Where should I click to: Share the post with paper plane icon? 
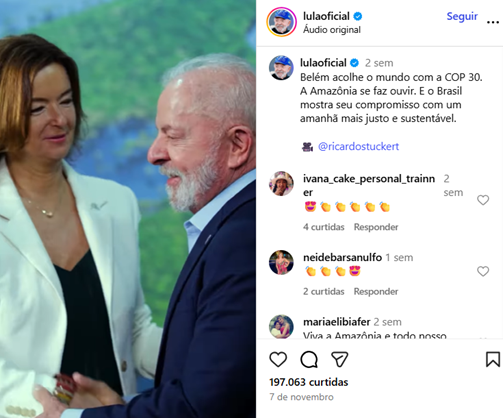340,359
